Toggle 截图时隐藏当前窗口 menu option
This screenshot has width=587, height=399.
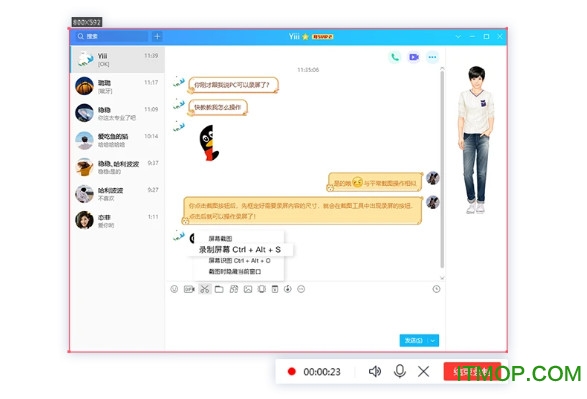tap(234, 271)
